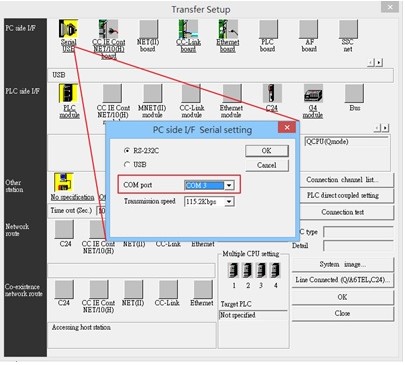Click the Accessing host station text

81,327
